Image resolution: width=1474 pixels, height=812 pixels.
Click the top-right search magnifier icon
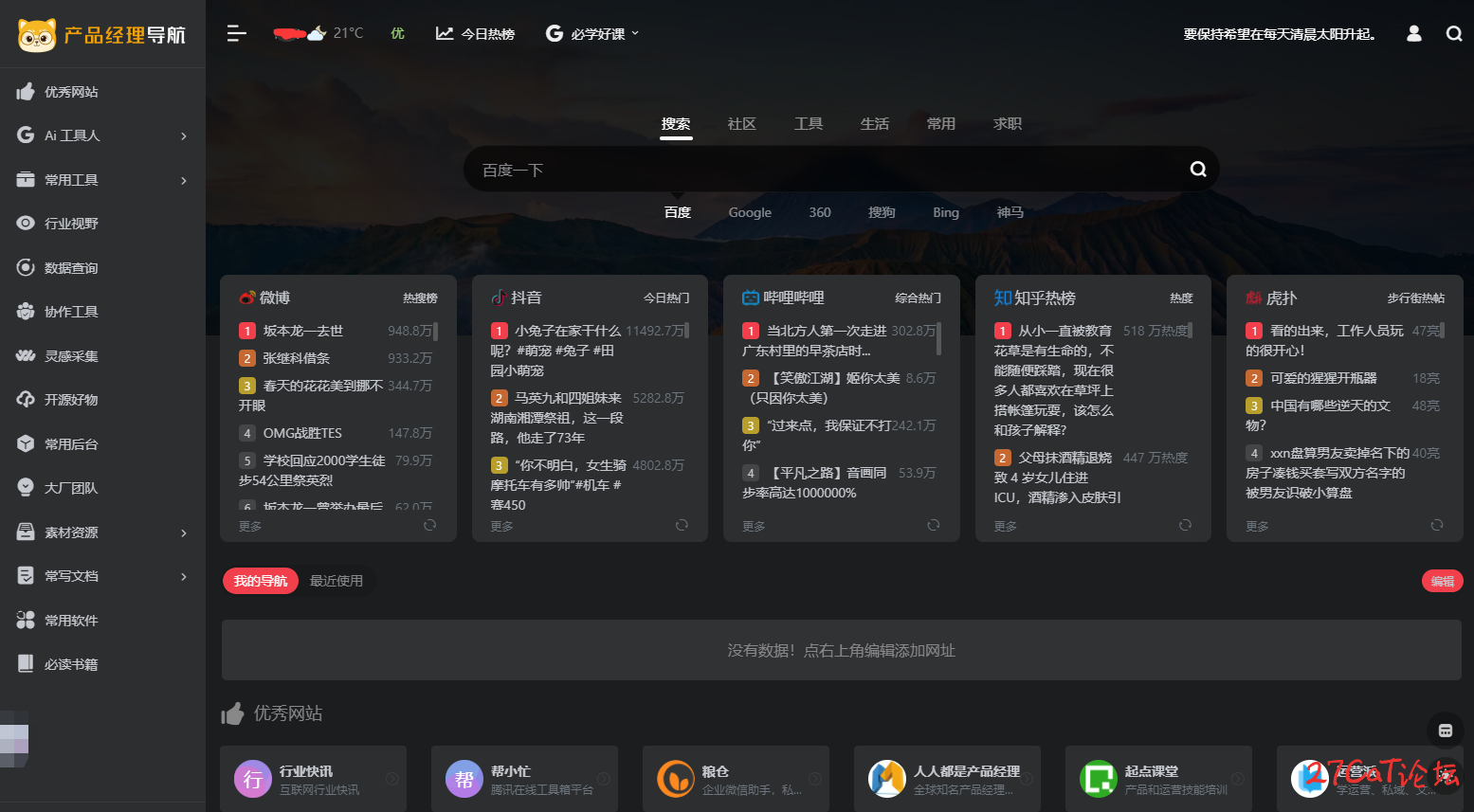click(x=1454, y=34)
